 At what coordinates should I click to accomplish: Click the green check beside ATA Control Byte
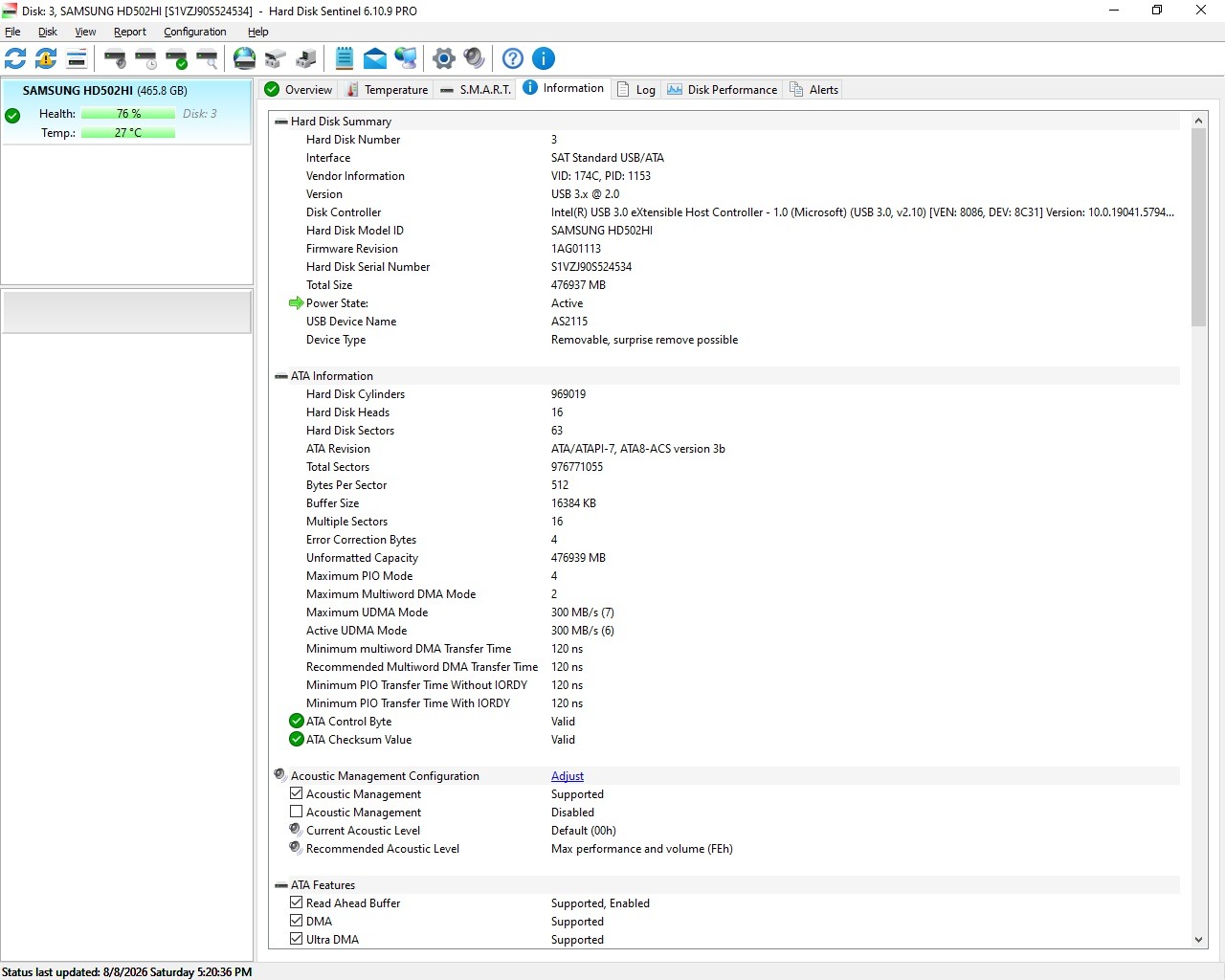(x=297, y=722)
